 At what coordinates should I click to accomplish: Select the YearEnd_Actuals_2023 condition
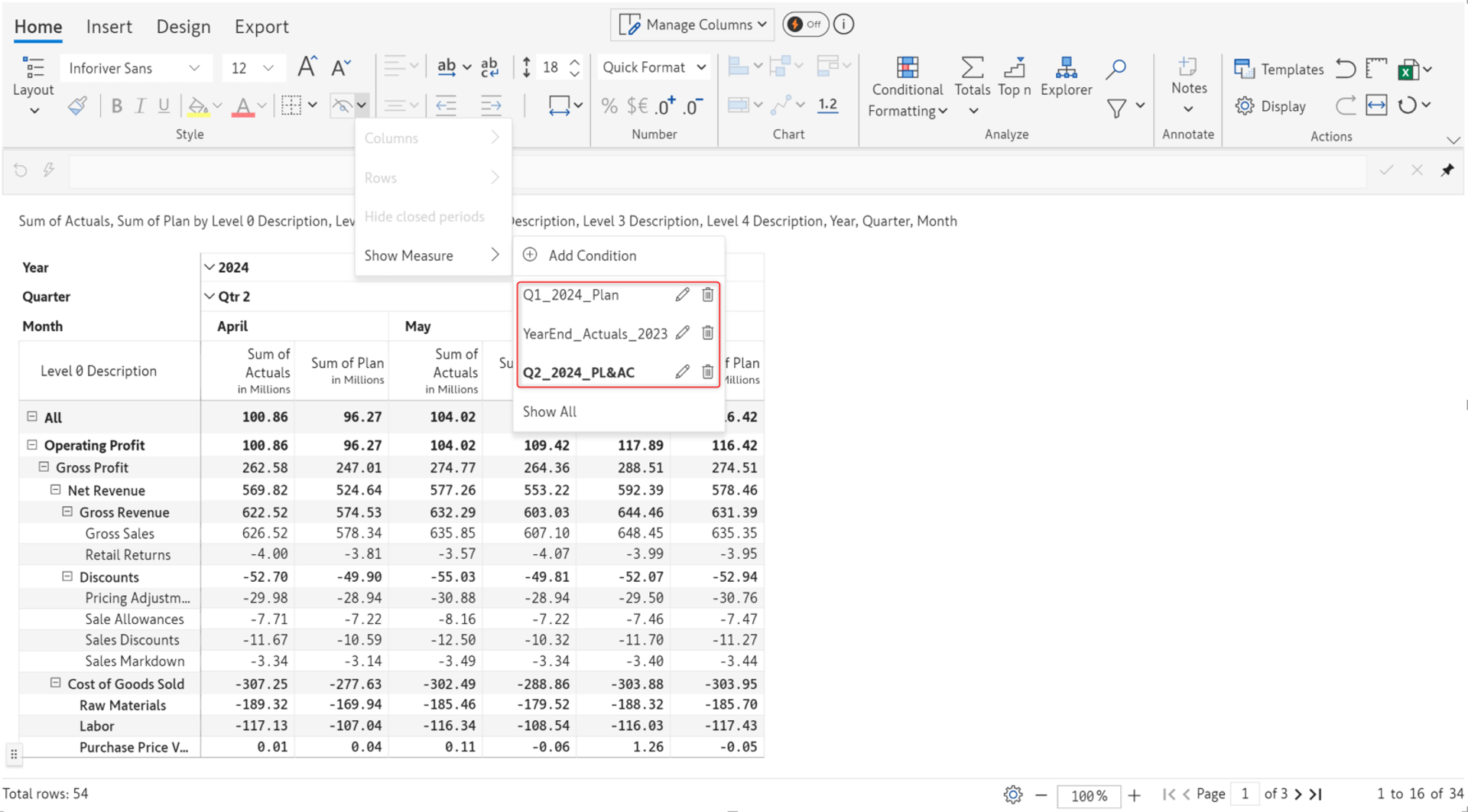(595, 333)
